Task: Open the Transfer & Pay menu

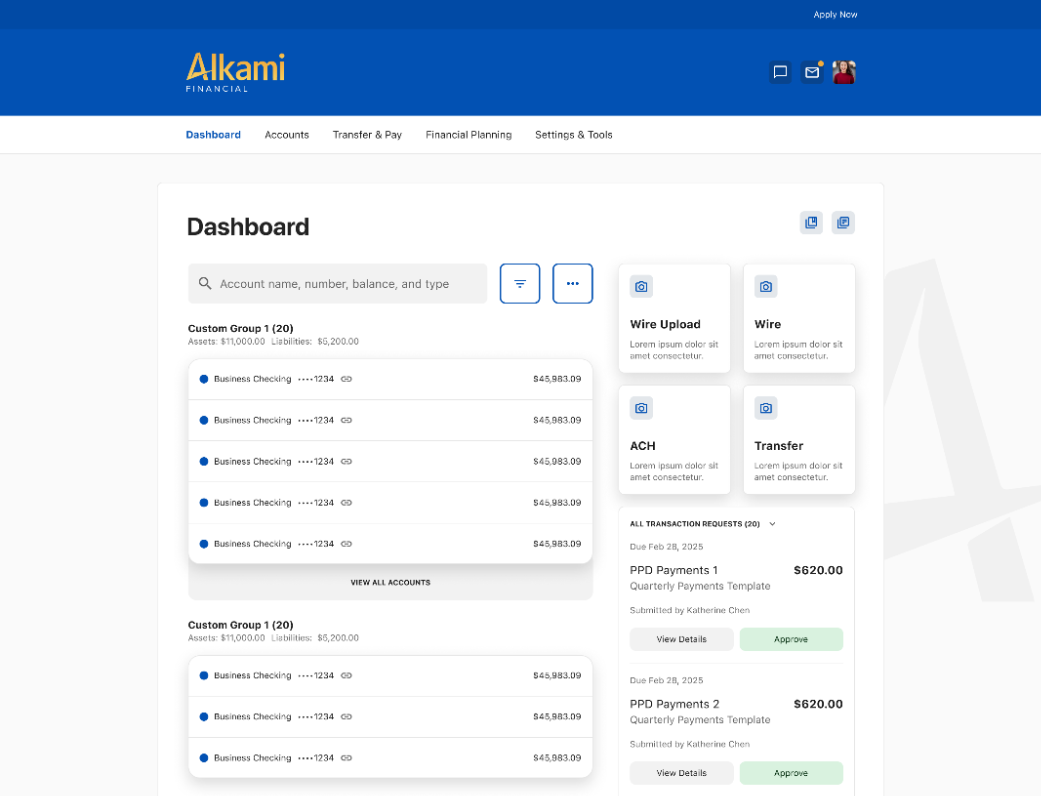Action: pyautogui.click(x=367, y=135)
